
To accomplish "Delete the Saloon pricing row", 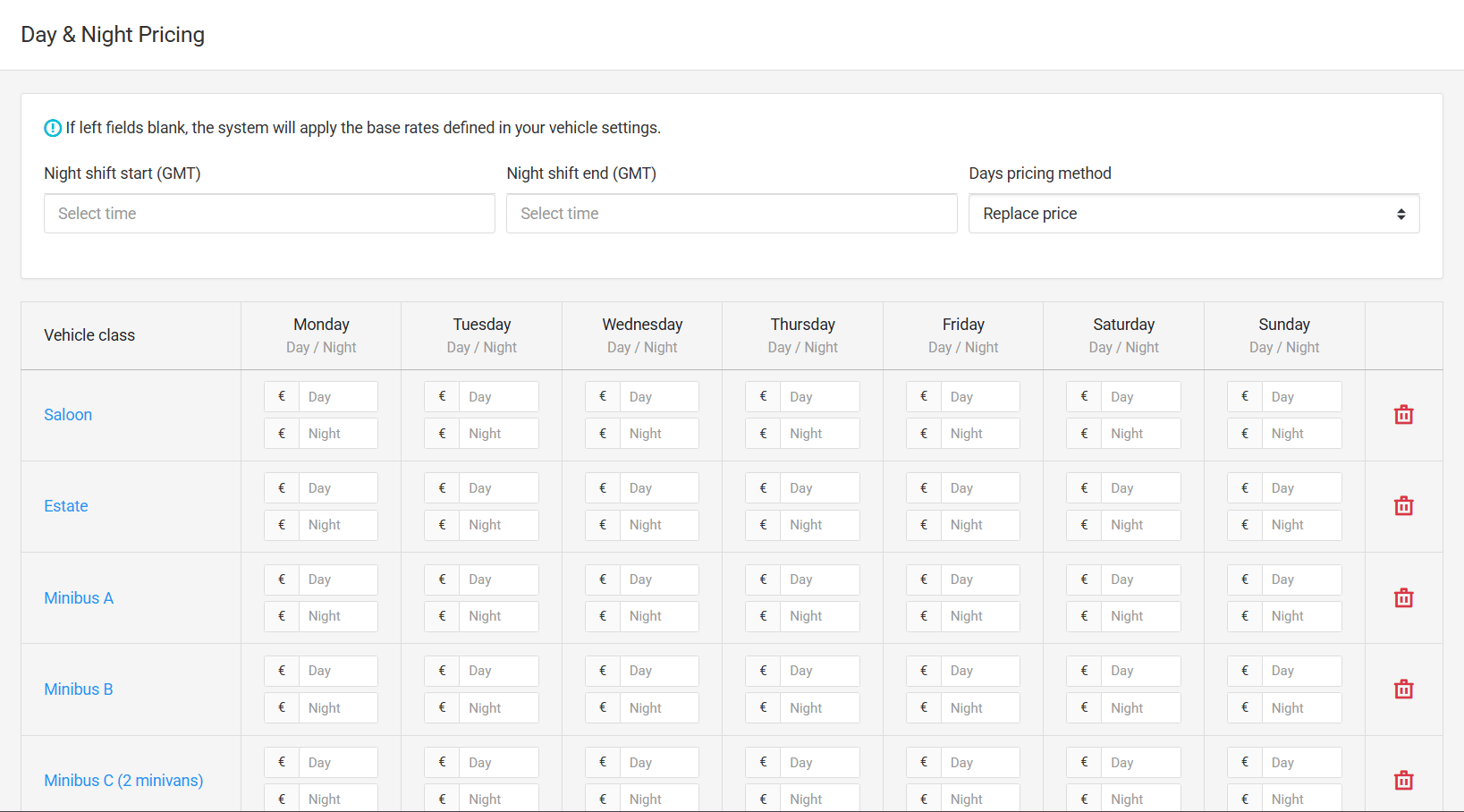I will [x=1403, y=415].
